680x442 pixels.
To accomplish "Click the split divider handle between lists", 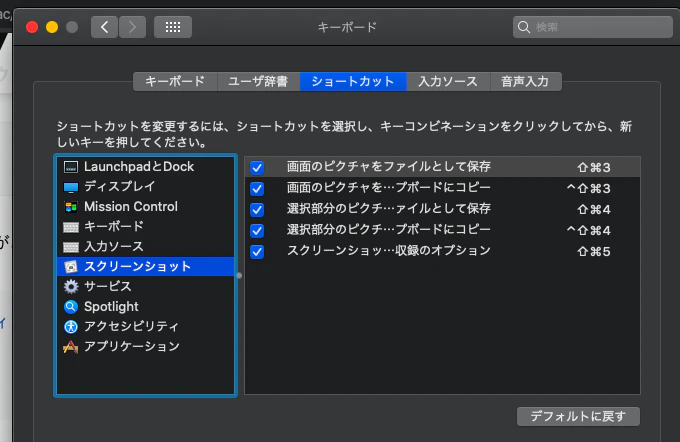I will pyautogui.click(x=239, y=275).
